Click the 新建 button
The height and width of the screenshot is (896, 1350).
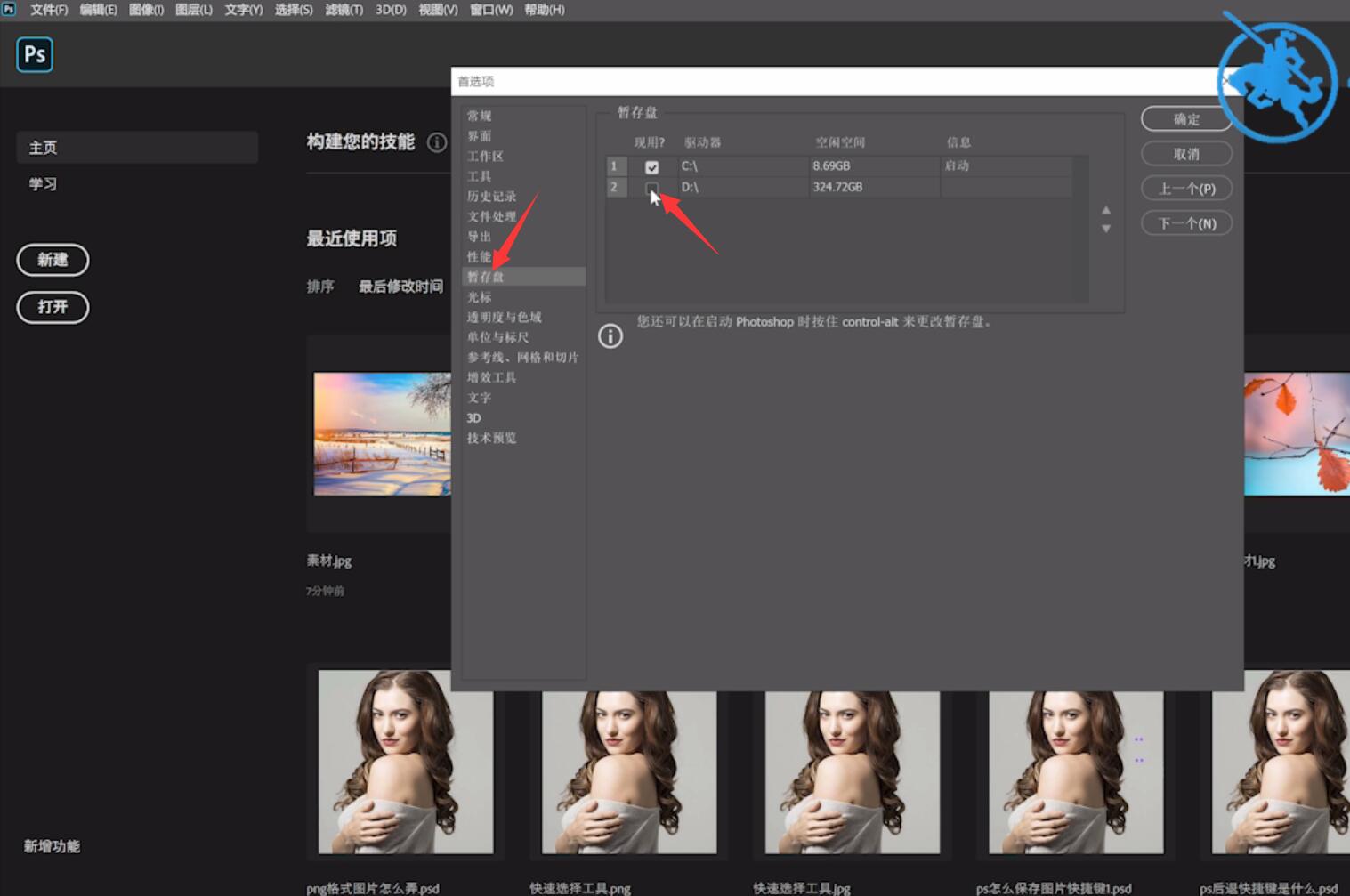point(53,260)
